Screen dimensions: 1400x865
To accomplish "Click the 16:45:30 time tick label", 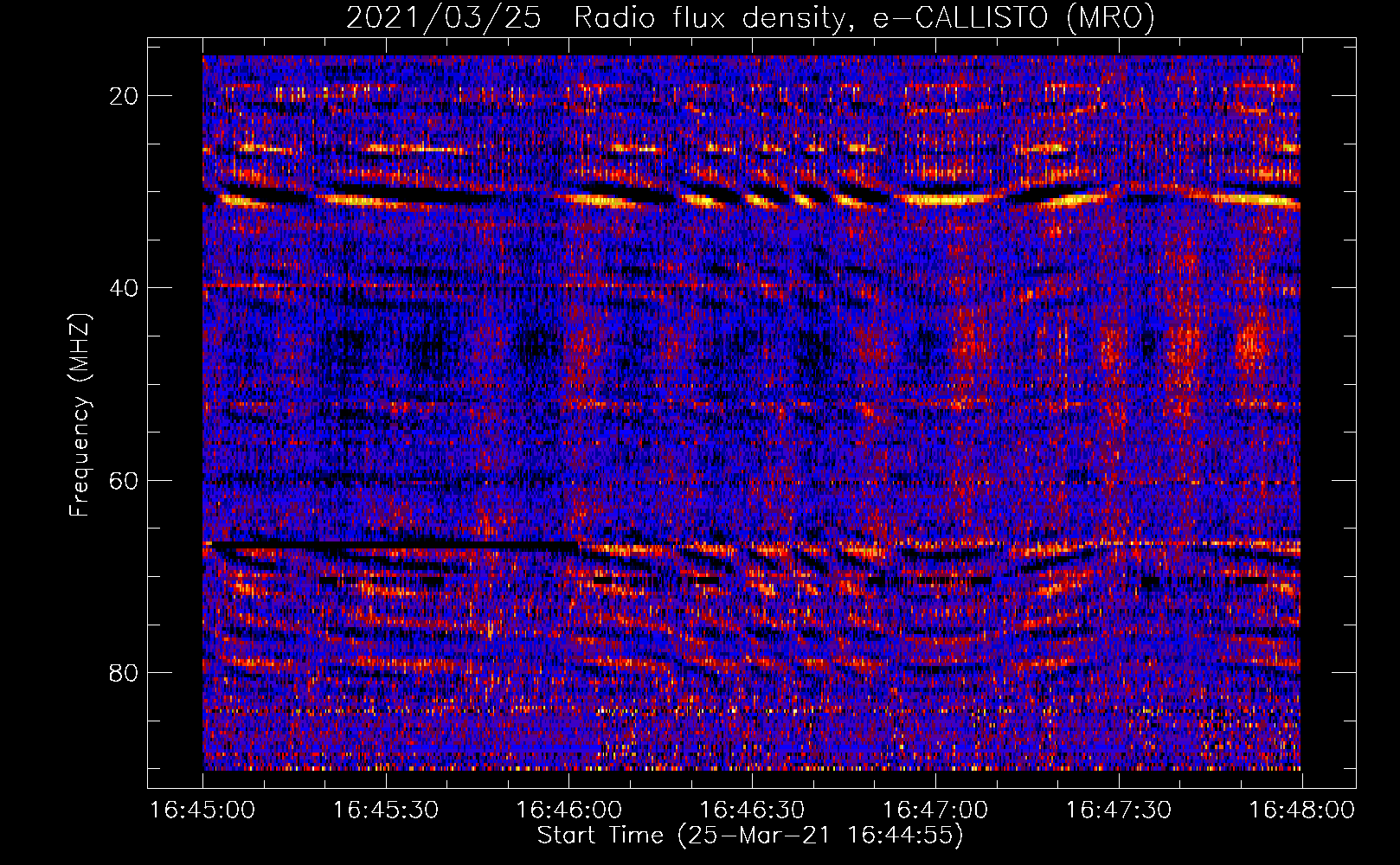I will pyautogui.click(x=386, y=811).
